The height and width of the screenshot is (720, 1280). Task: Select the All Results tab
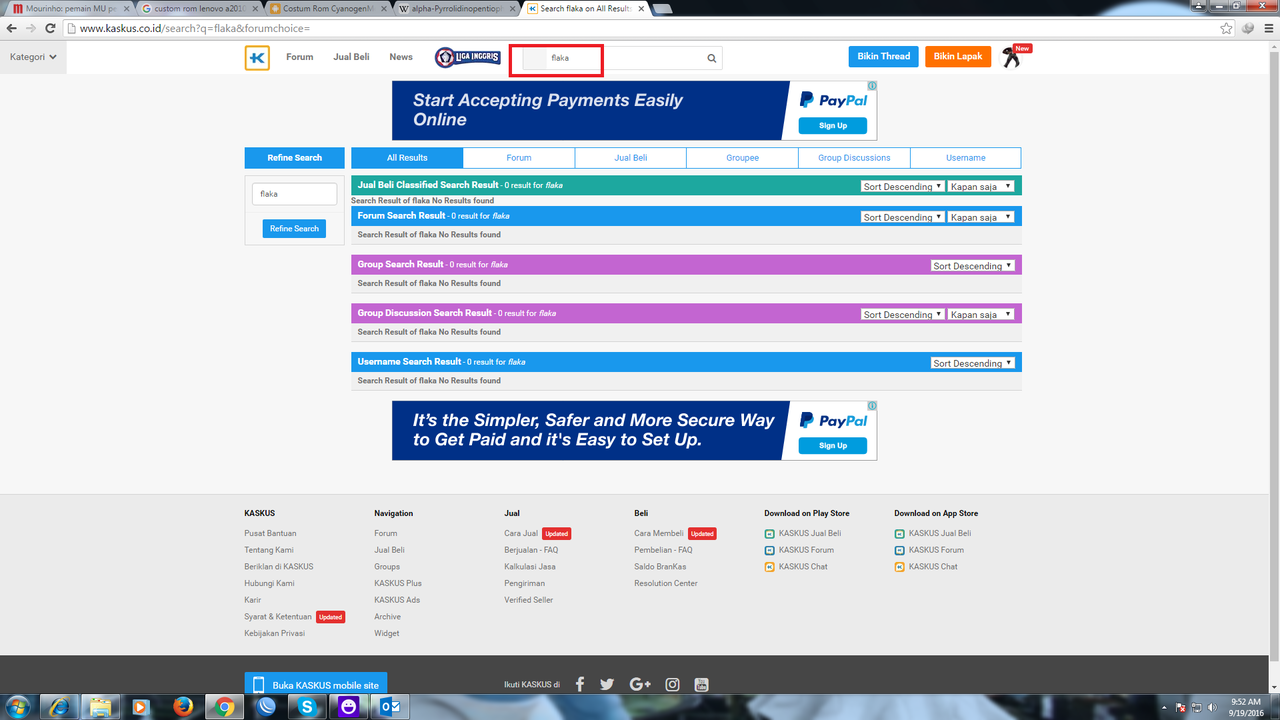coord(407,158)
